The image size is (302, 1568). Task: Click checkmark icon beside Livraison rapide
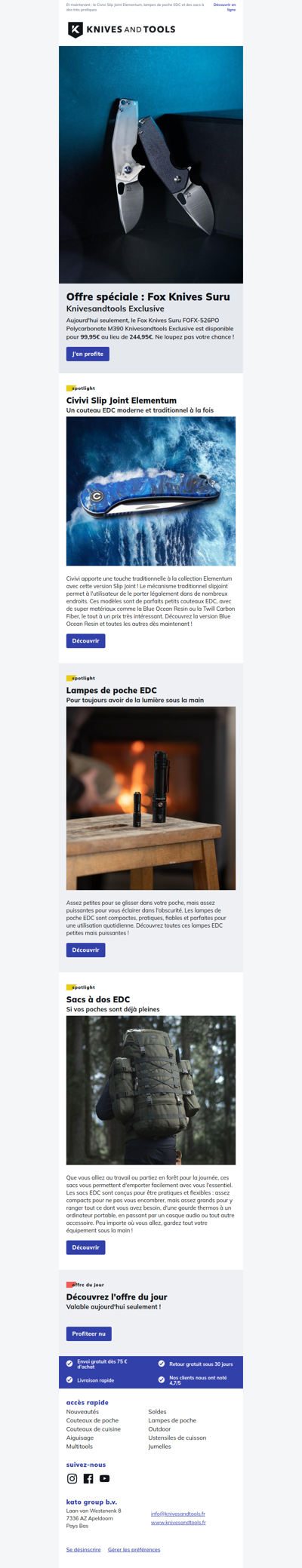69,1379
